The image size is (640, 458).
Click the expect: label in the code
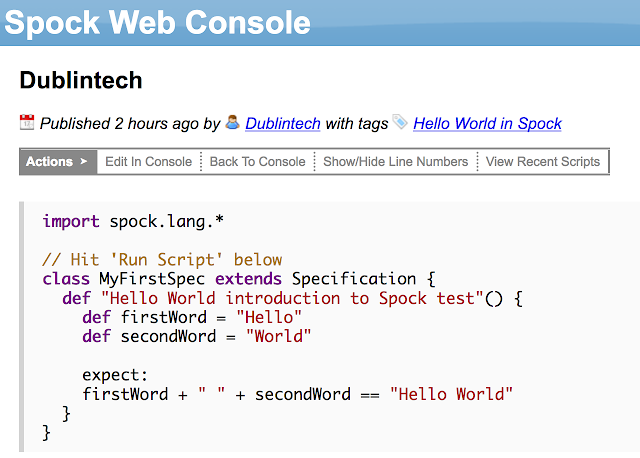[115, 376]
